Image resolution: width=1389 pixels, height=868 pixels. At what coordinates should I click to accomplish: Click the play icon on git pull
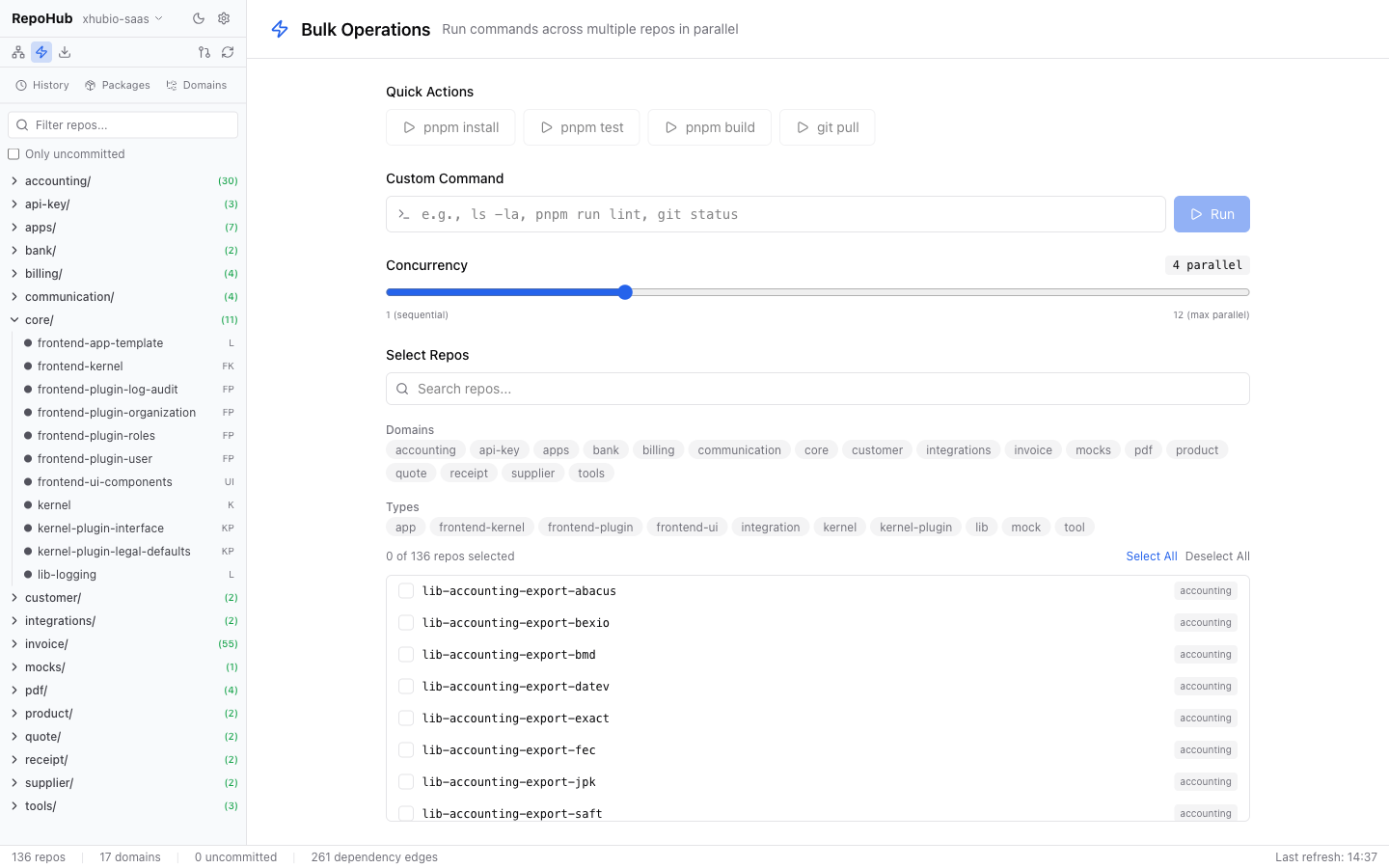pyautogui.click(x=803, y=127)
